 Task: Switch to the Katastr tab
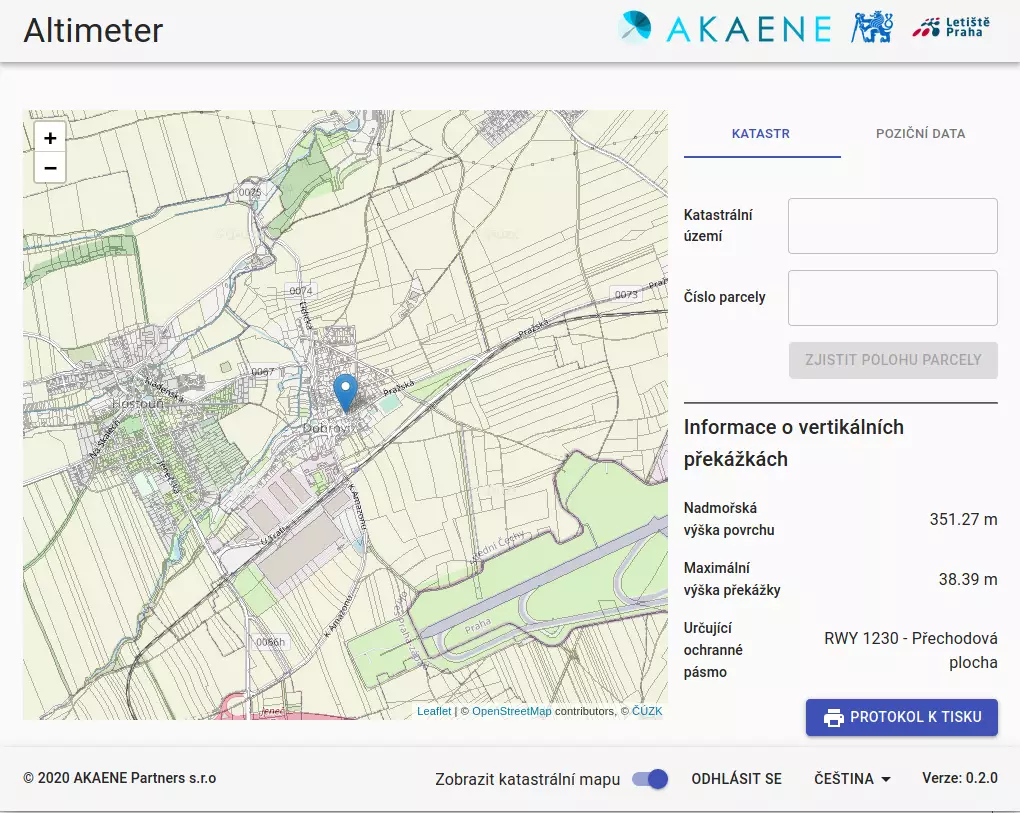761,133
